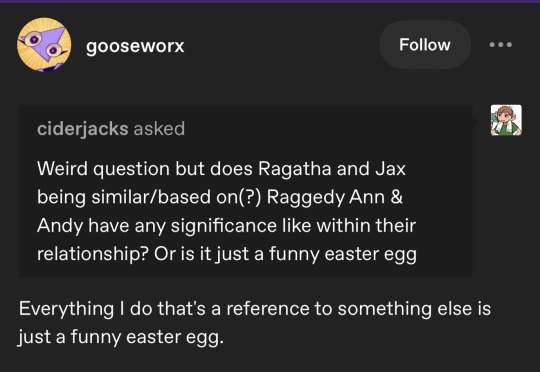Image resolution: width=540 pixels, height=372 pixels.
Task: Click the line starting "relationship? Or is it"
Action: click(227, 255)
